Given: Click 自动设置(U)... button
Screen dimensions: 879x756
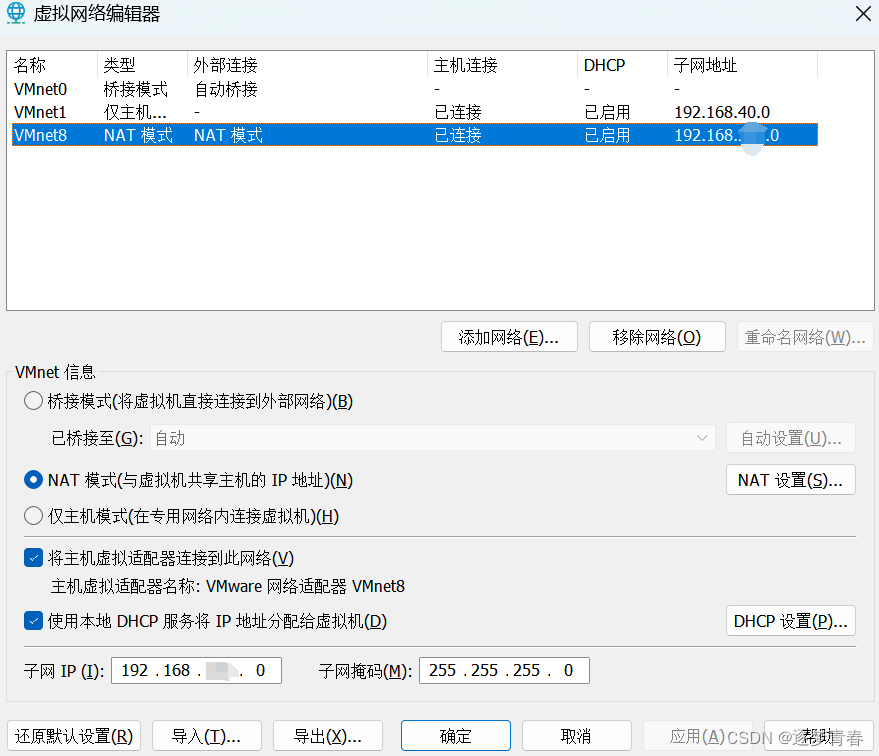Looking at the screenshot, I should [791, 438].
